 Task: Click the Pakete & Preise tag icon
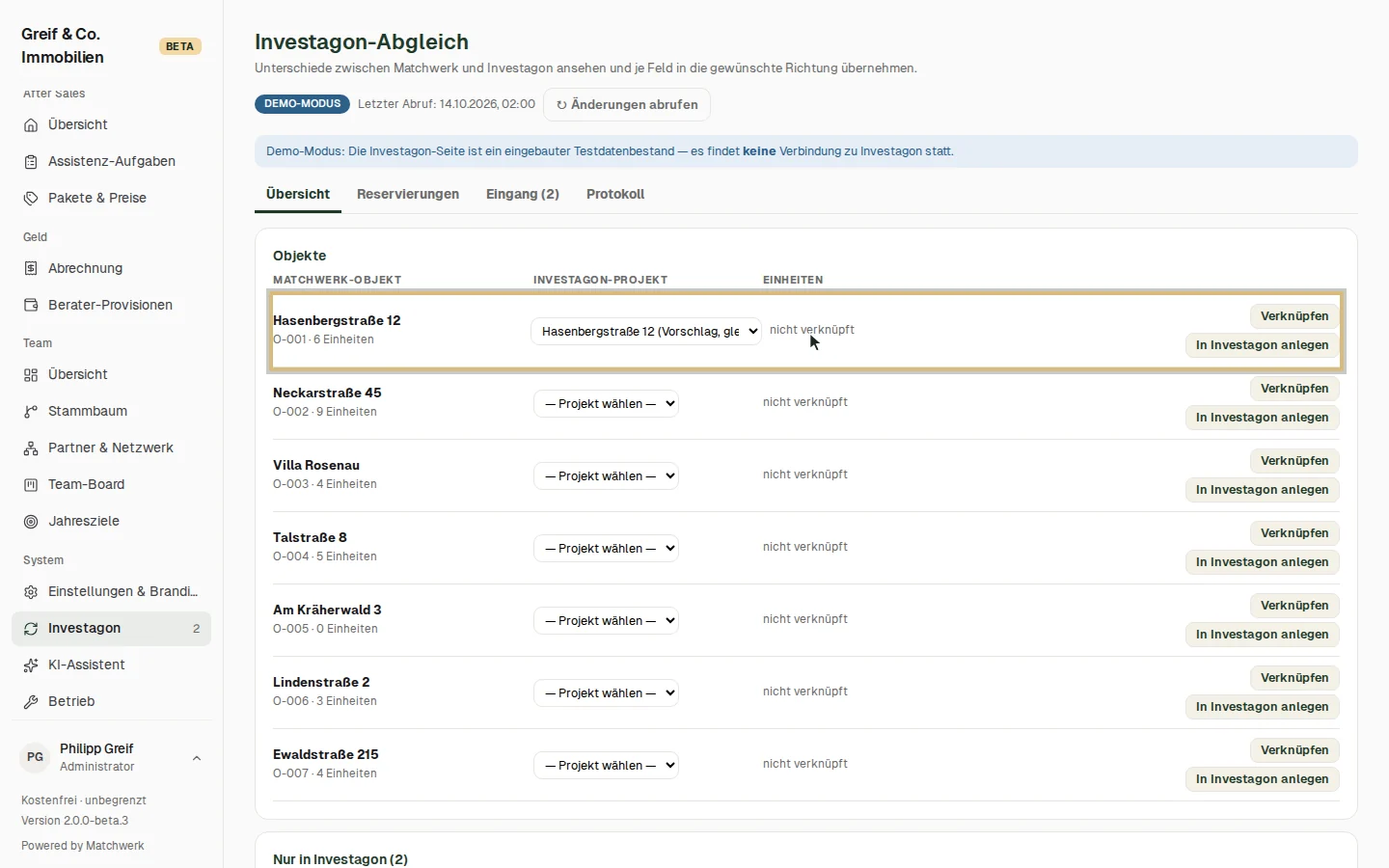click(x=31, y=199)
